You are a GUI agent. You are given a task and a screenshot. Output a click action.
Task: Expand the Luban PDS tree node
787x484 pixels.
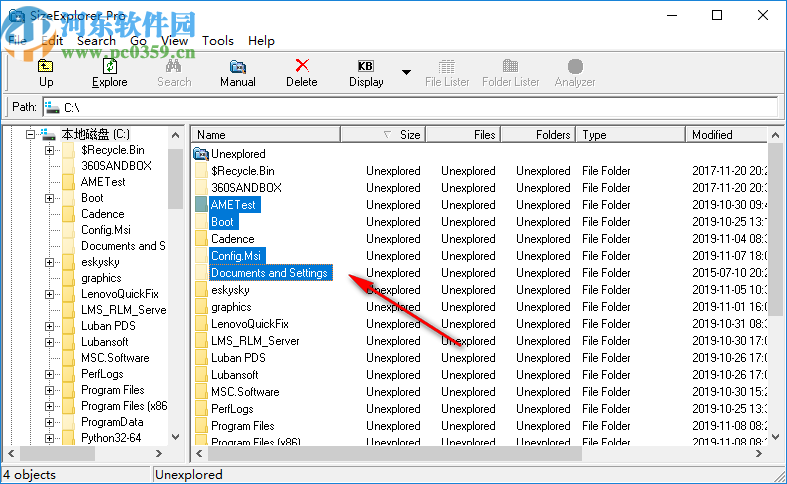point(49,326)
